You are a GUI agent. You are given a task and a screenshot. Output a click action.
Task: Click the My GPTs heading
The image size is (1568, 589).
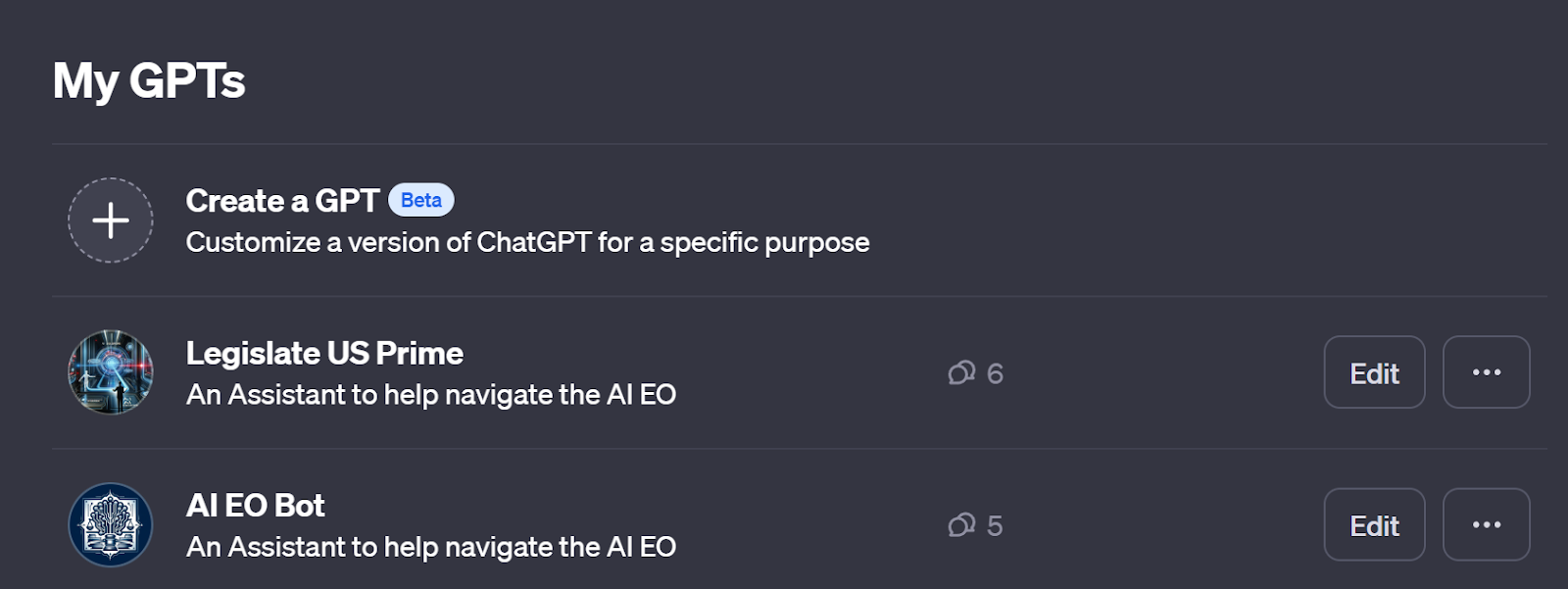[x=149, y=80]
